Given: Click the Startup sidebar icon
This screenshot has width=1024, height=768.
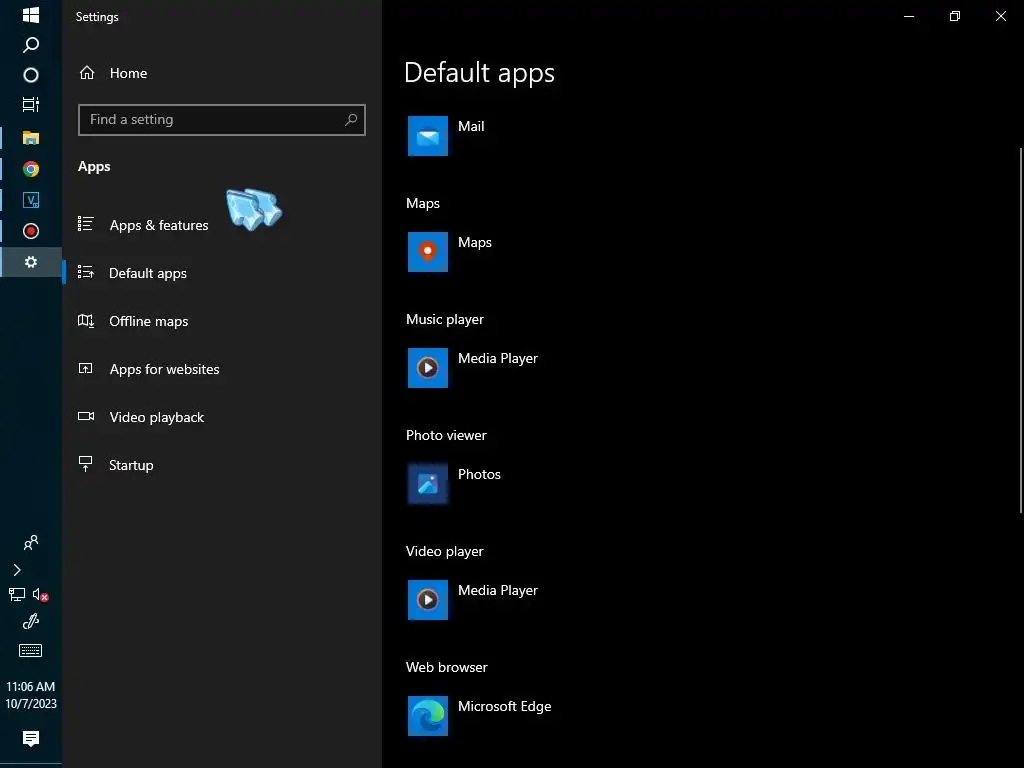Looking at the screenshot, I should (86, 464).
